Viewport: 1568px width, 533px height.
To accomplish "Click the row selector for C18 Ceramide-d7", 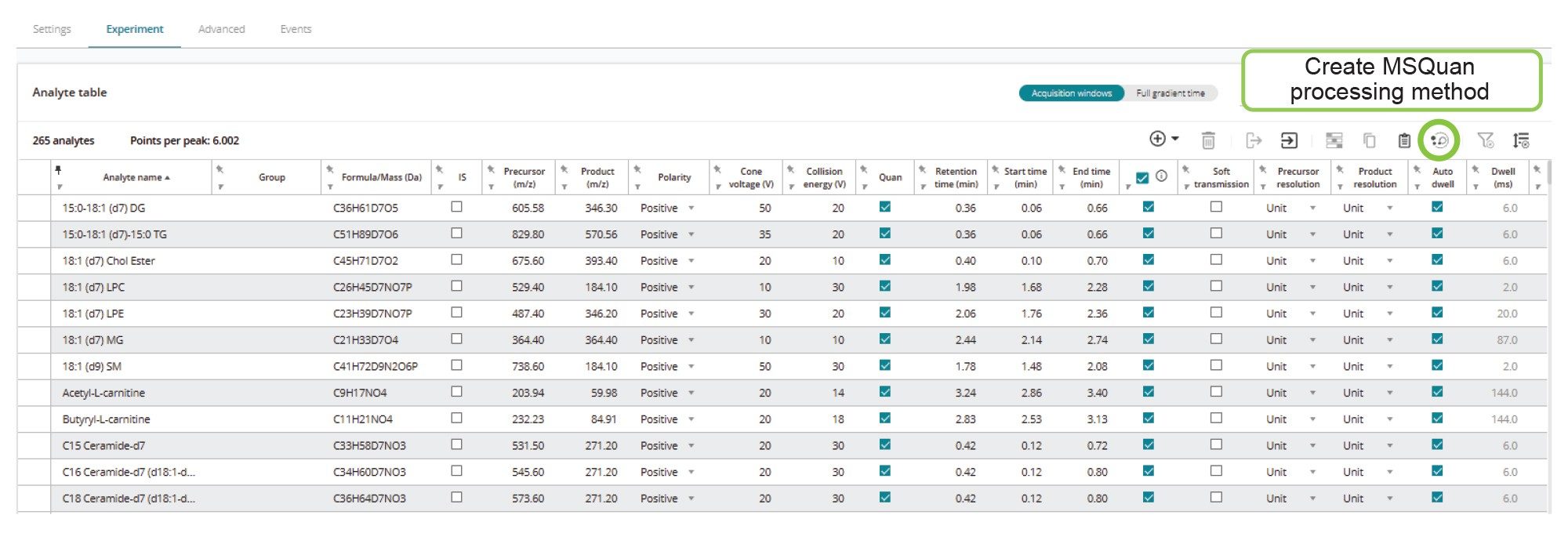I will click(x=34, y=499).
